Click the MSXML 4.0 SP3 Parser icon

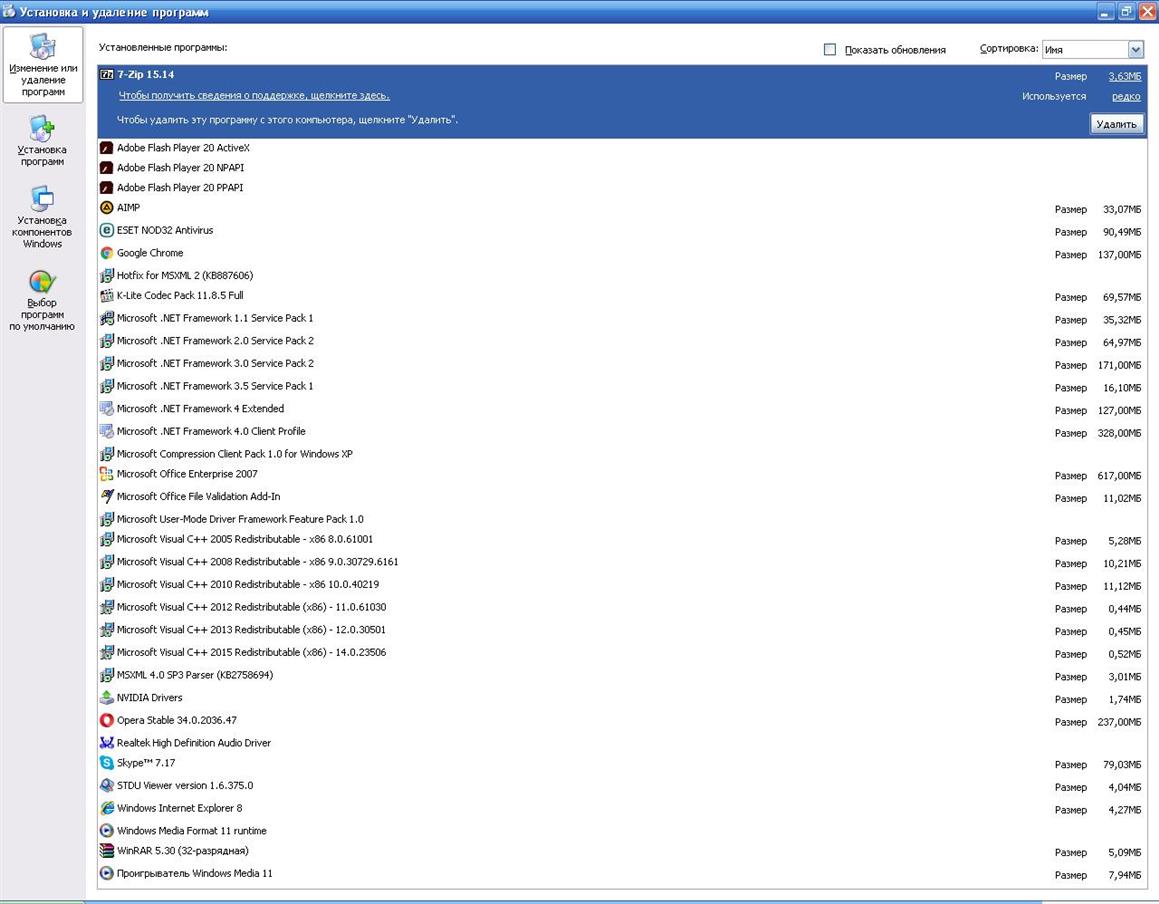point(106,676)
